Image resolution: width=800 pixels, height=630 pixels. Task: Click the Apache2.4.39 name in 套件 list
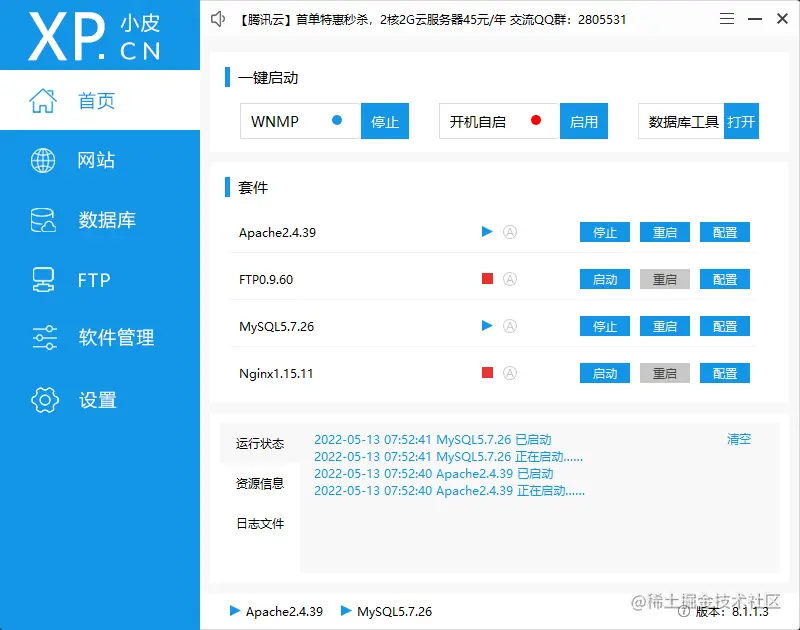[278, 233]
